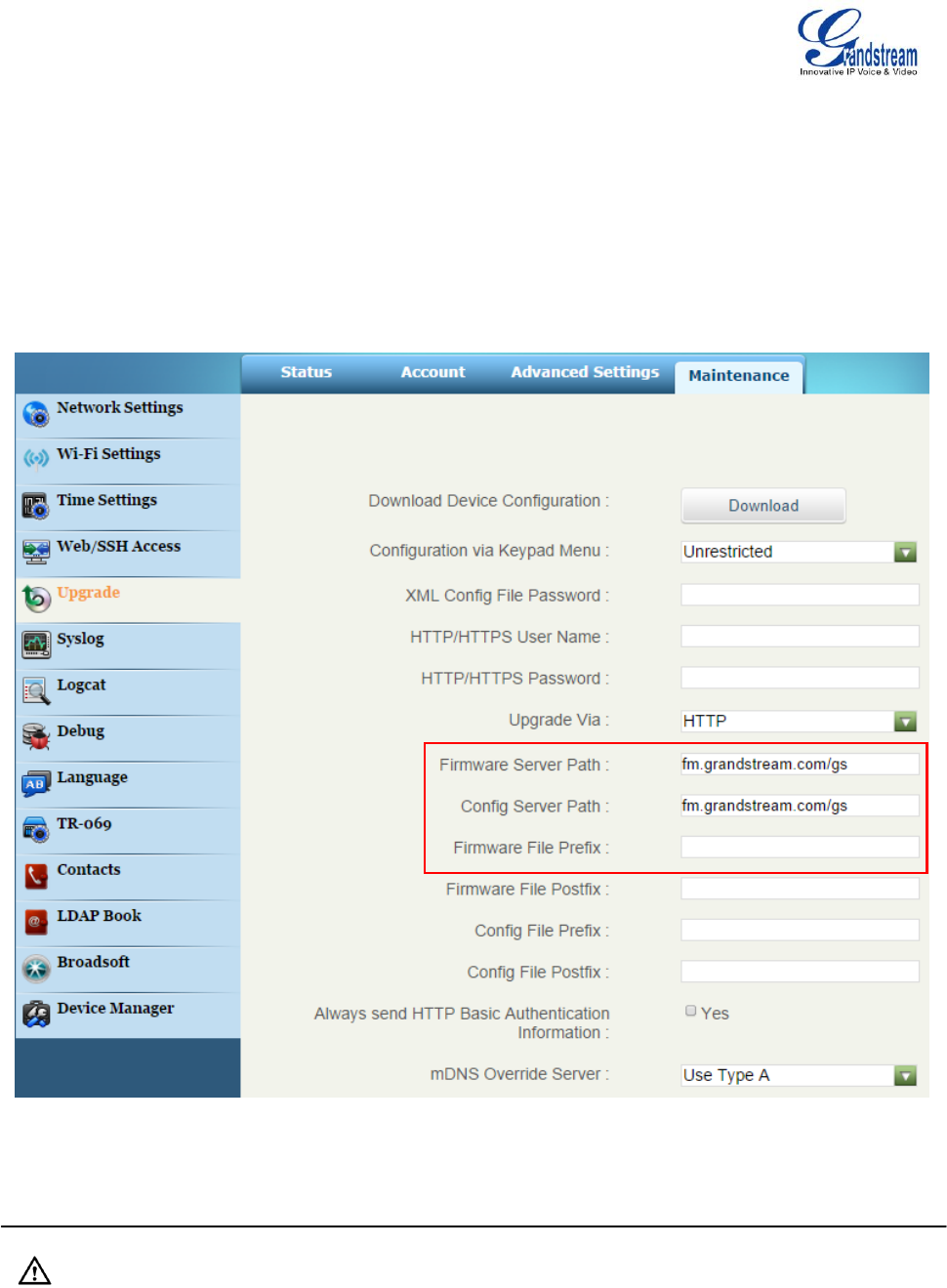Screen dimensions: 947x1288
Task: Open the Device Manager page link
Action: point(115,1009)
